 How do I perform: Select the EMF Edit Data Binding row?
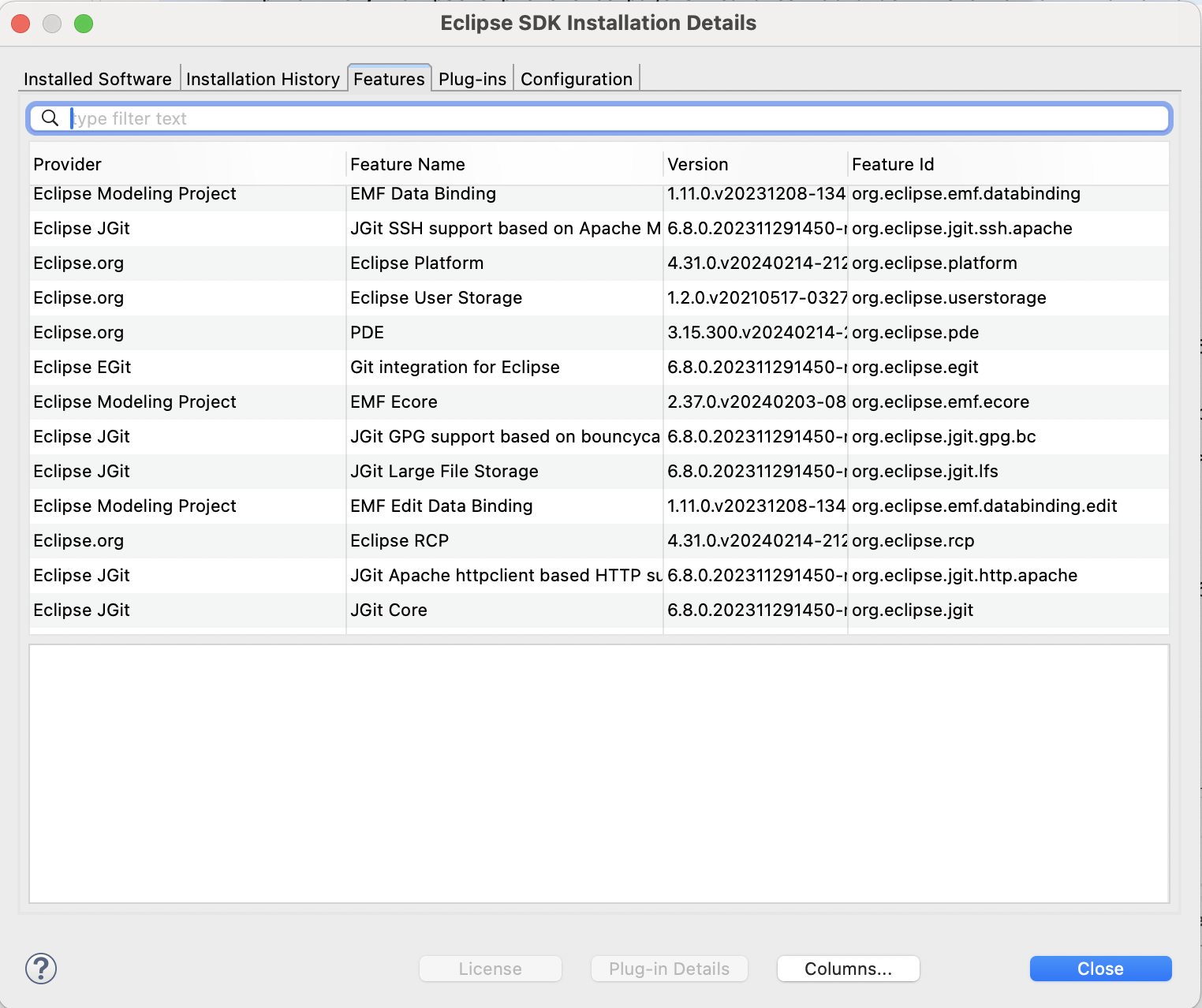[599, 506]
